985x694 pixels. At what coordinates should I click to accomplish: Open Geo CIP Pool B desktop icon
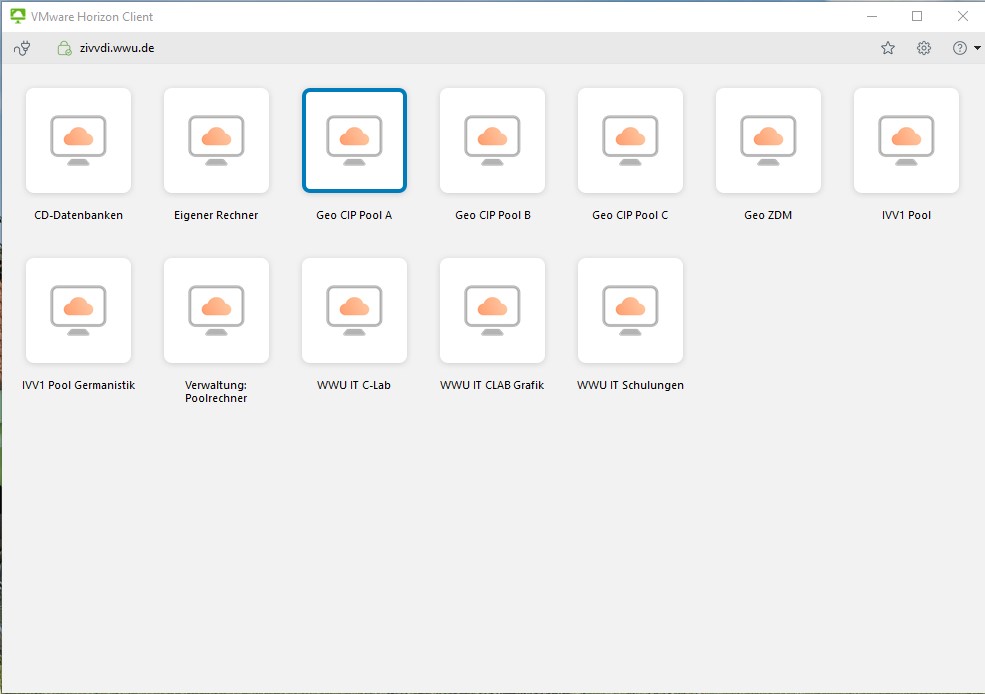(492, 140)
